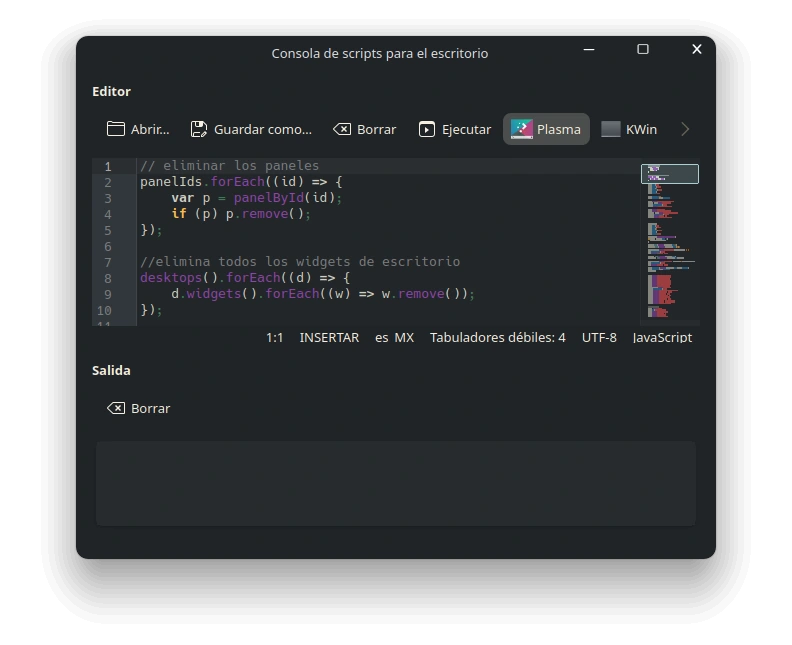Image resolution: width=792 pixels, height=645 pixels.
Task: Click the code minimap on the right
Action: 670,242
